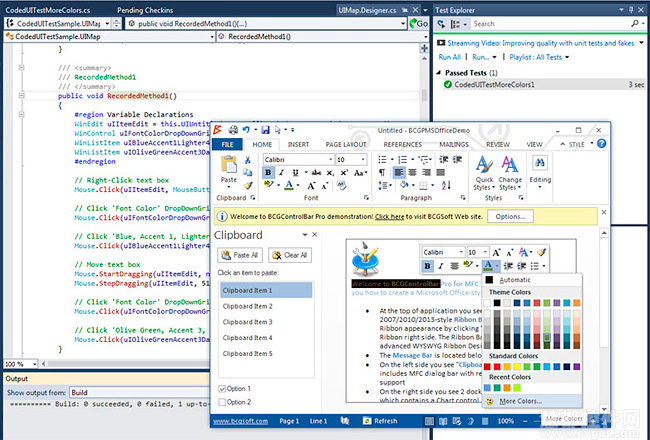Open the FILE ribbon tab
Viewport: 650px width, 440px height.
pos(227,144)
